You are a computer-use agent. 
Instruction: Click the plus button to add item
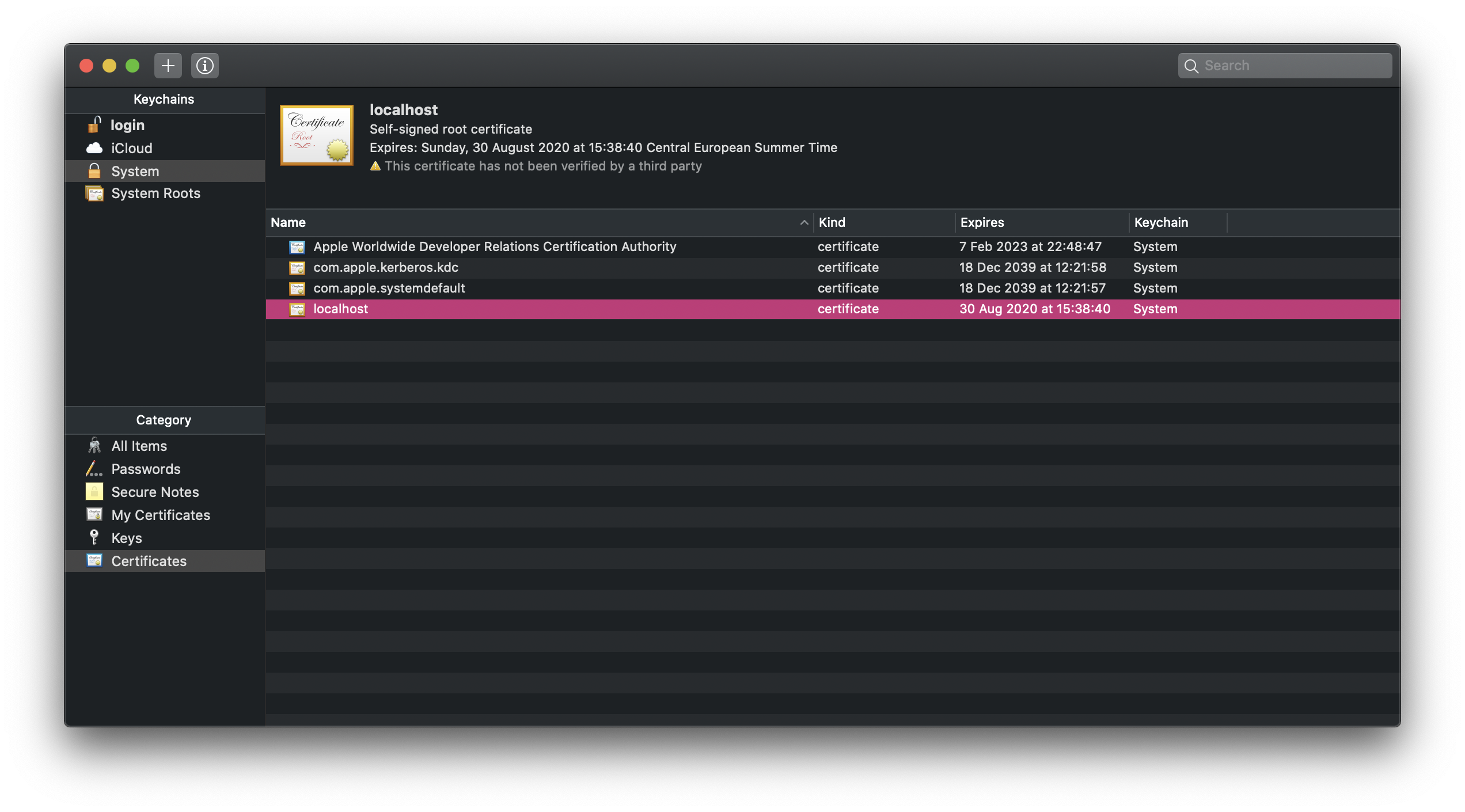pyautogui.click(x=168, y=66)
